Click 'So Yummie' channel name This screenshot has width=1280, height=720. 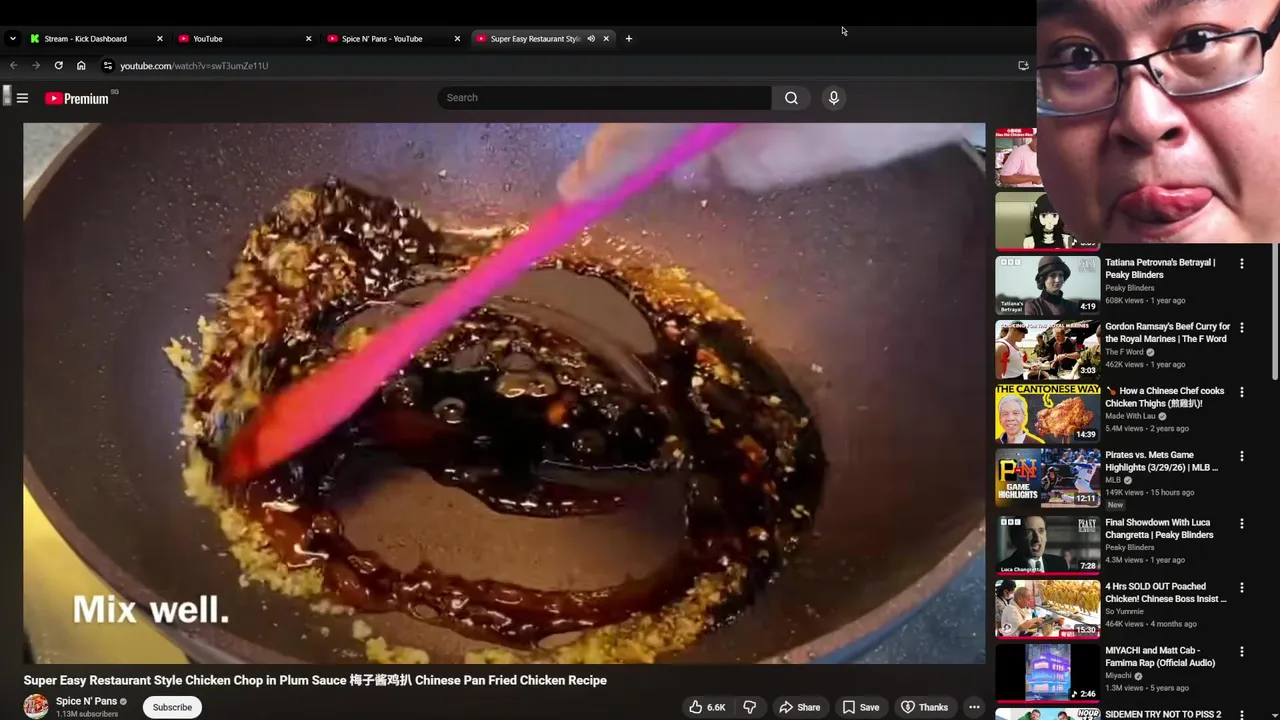1125,612
